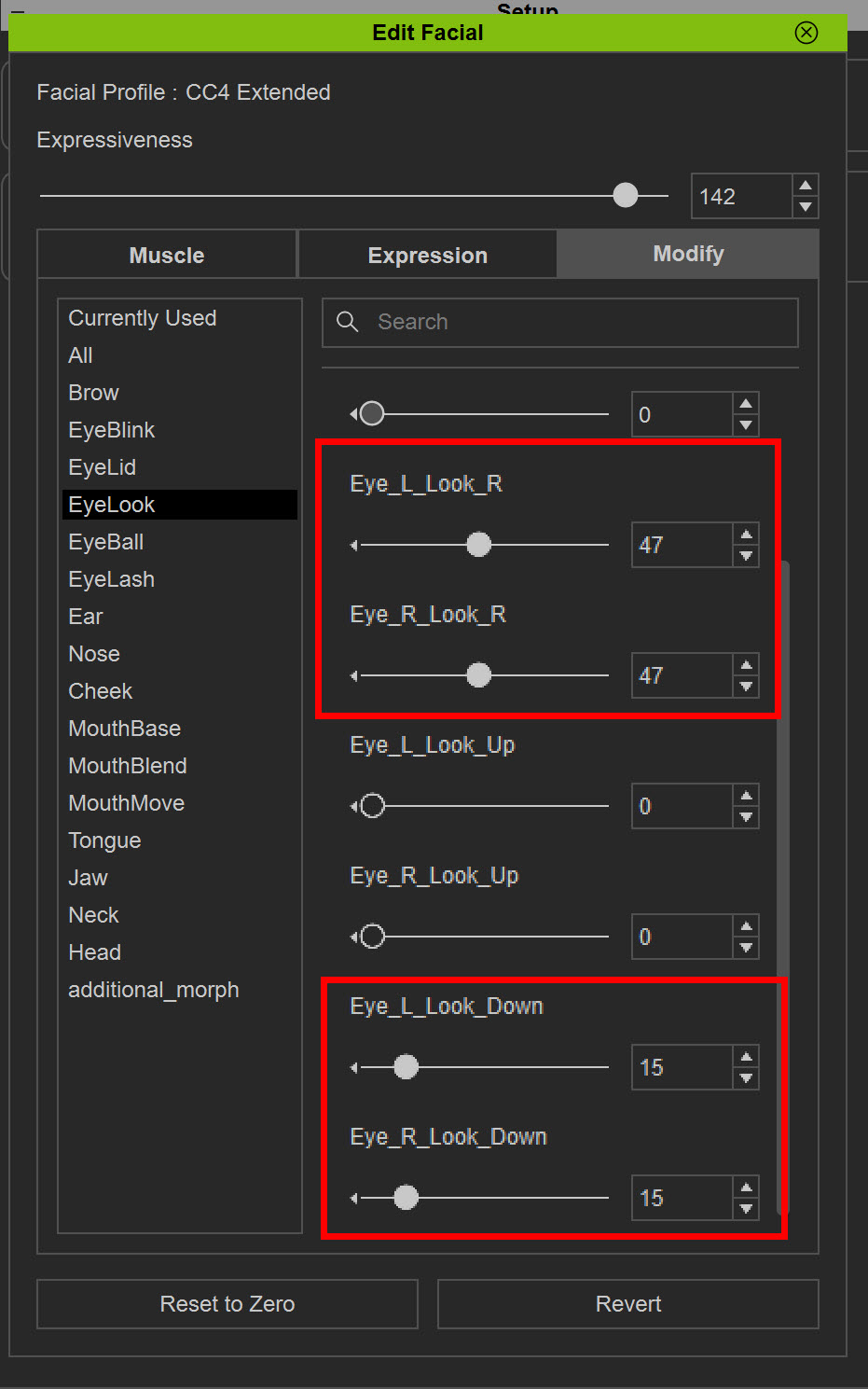
Task: Click Eye_L_Look_Down value field showing 15
Action: [682, 1067]
